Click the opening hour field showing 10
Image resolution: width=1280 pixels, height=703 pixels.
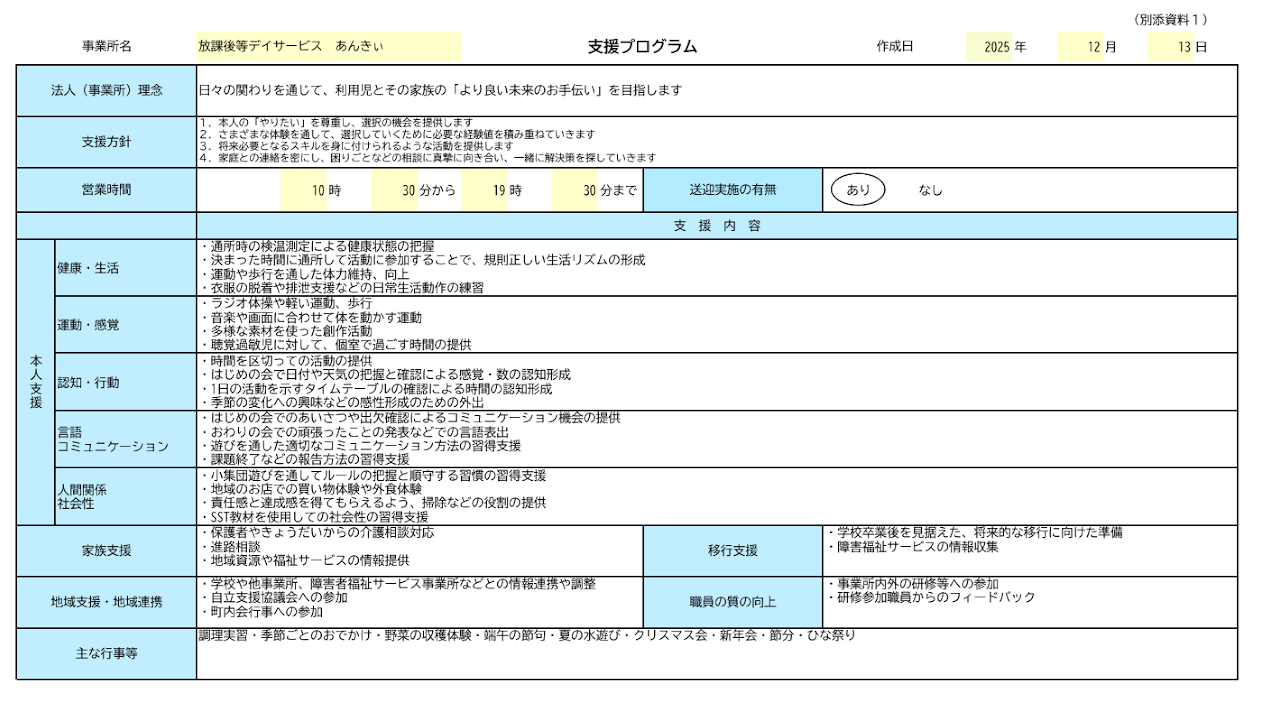(304, 190)
